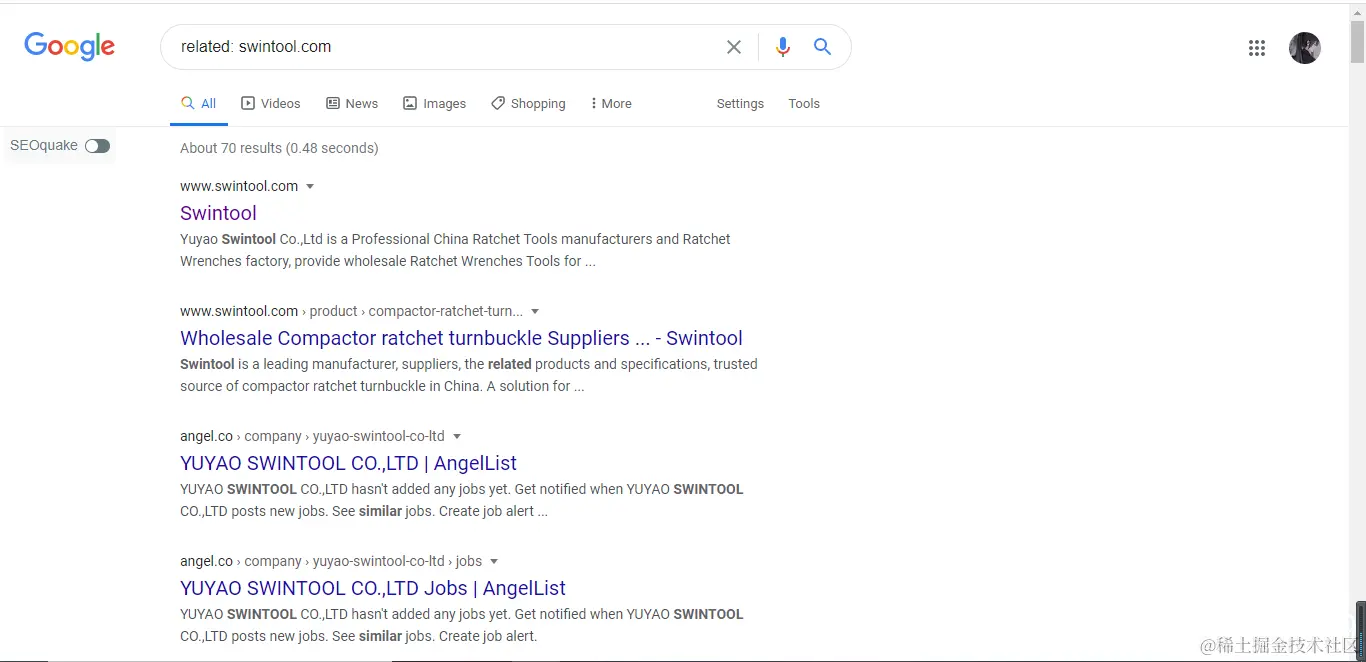Open Google apps grid
The image size is (1366, 662).
click(1257, 48)
